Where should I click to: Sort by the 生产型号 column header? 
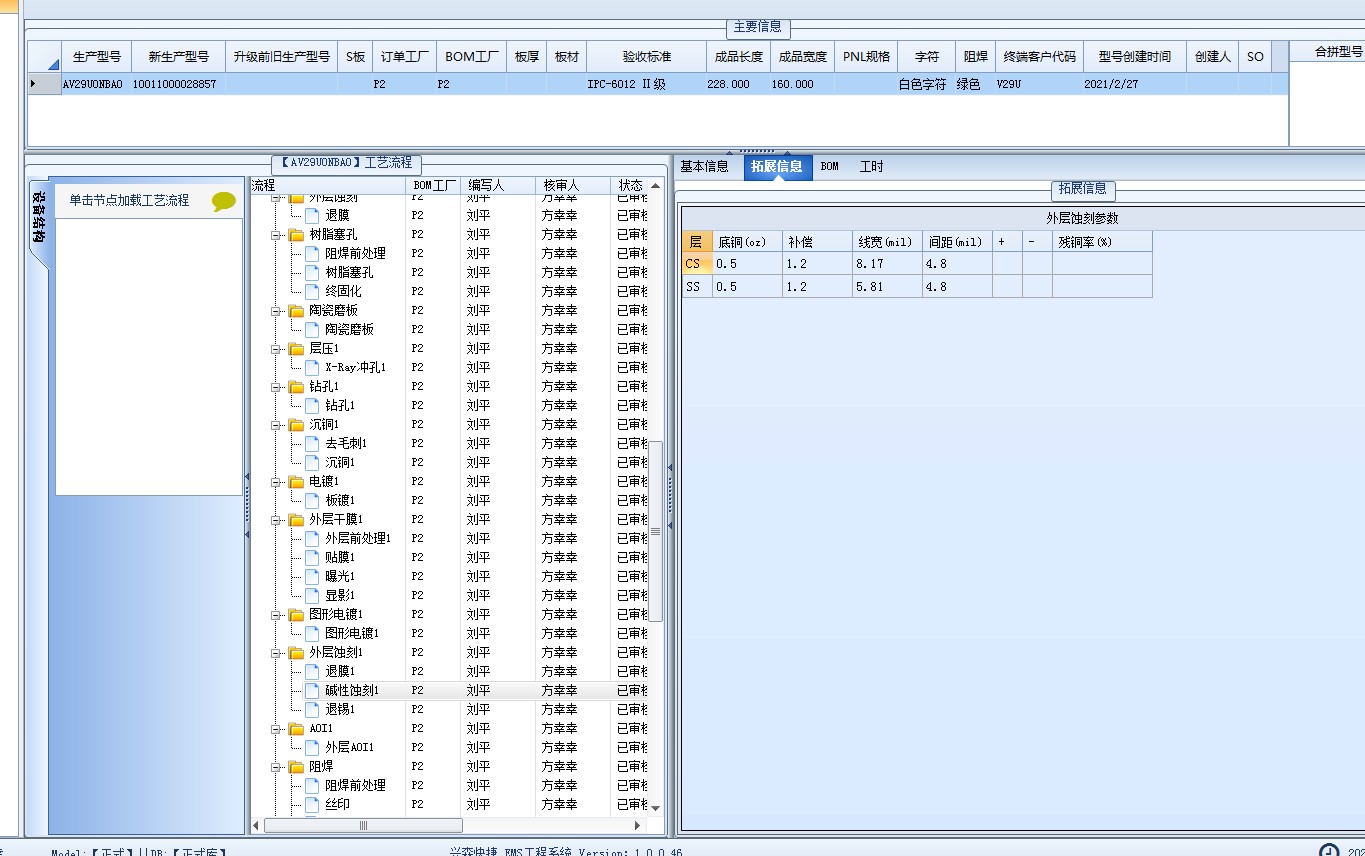click(x=96, y=57)
